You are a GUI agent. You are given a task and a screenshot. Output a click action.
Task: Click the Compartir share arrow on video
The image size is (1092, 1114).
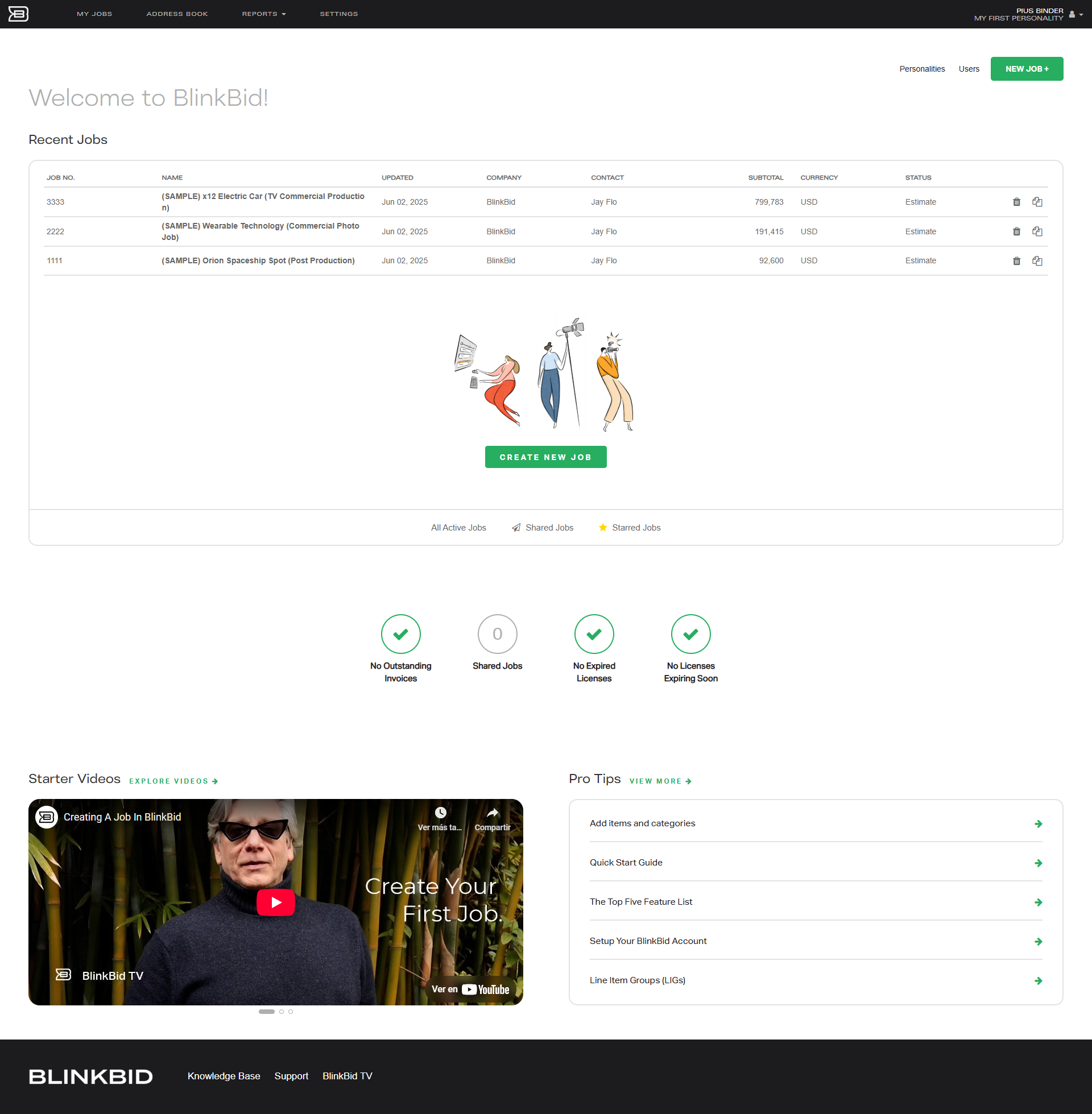[x=493, y=813]
